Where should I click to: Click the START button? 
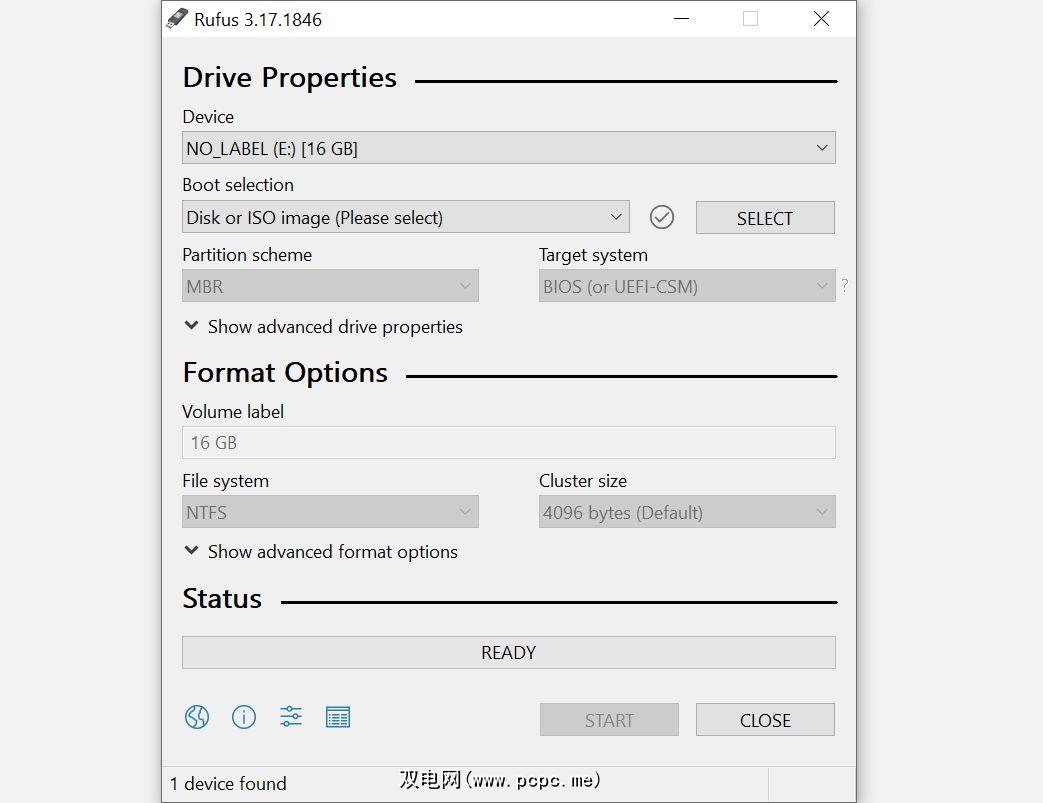click(609, 720)
